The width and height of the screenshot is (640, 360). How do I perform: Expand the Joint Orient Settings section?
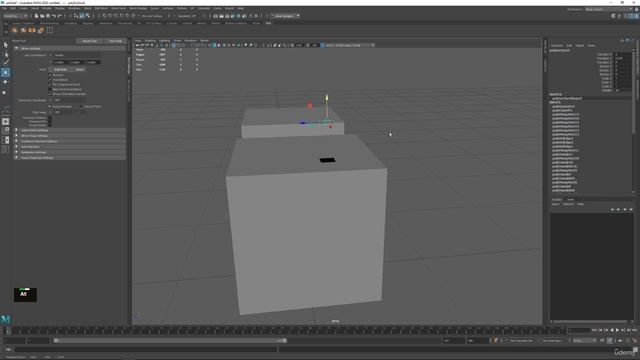pos(16,130)
